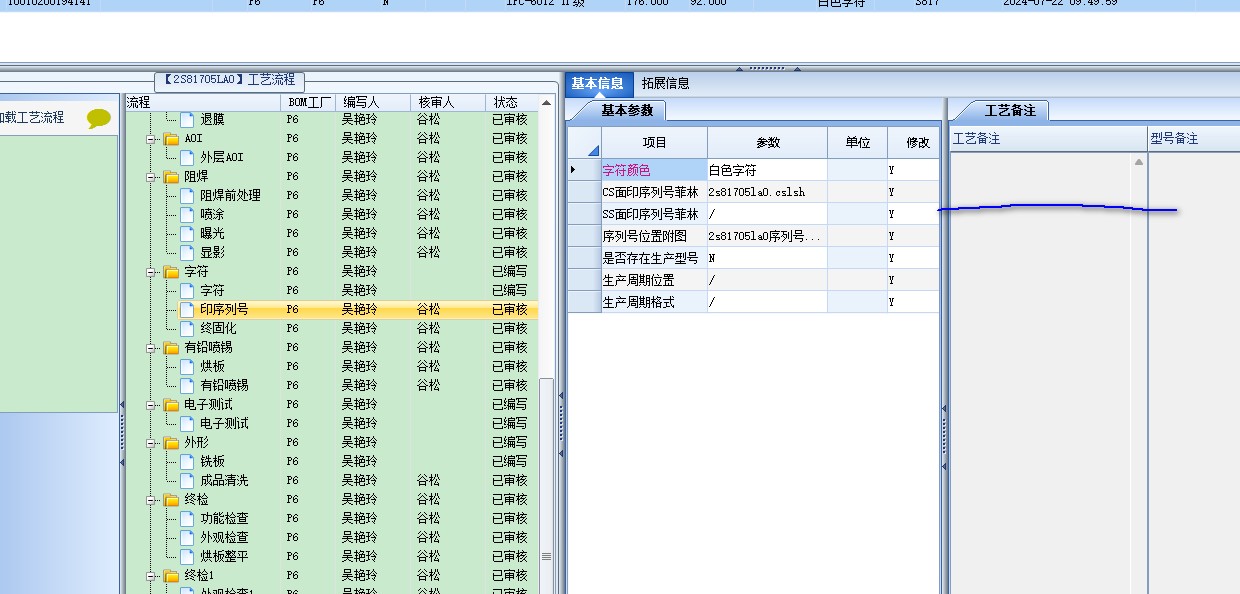1240x594 pixels.
Task: Click the 外形 folder icon
Action: [171, 443]
